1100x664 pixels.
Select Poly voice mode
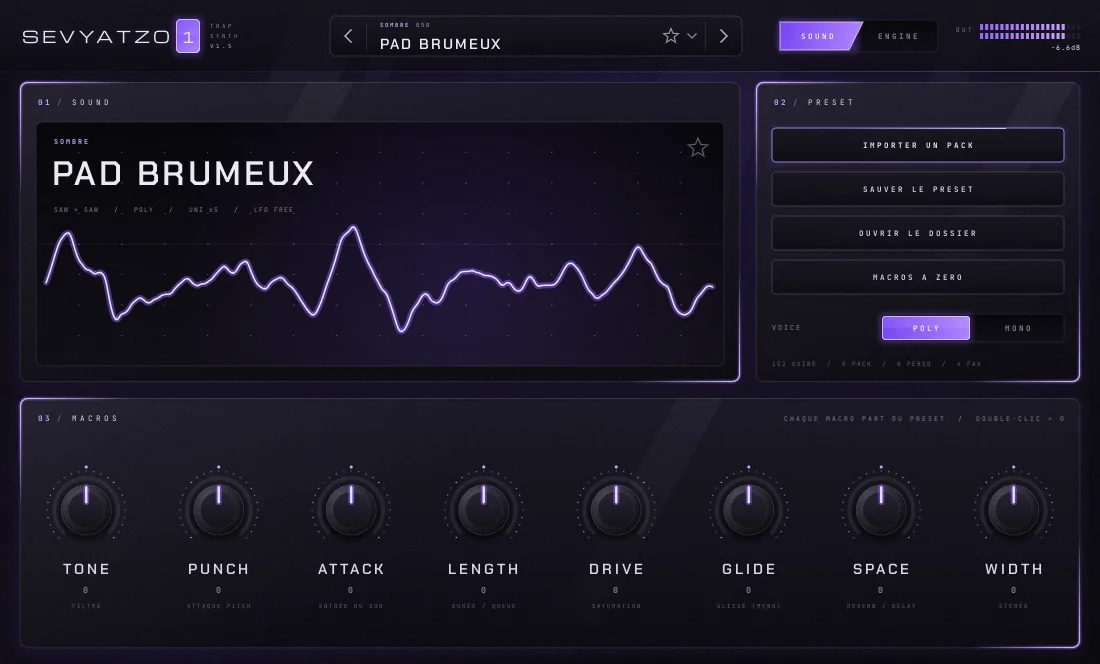[x=926, y=327]
